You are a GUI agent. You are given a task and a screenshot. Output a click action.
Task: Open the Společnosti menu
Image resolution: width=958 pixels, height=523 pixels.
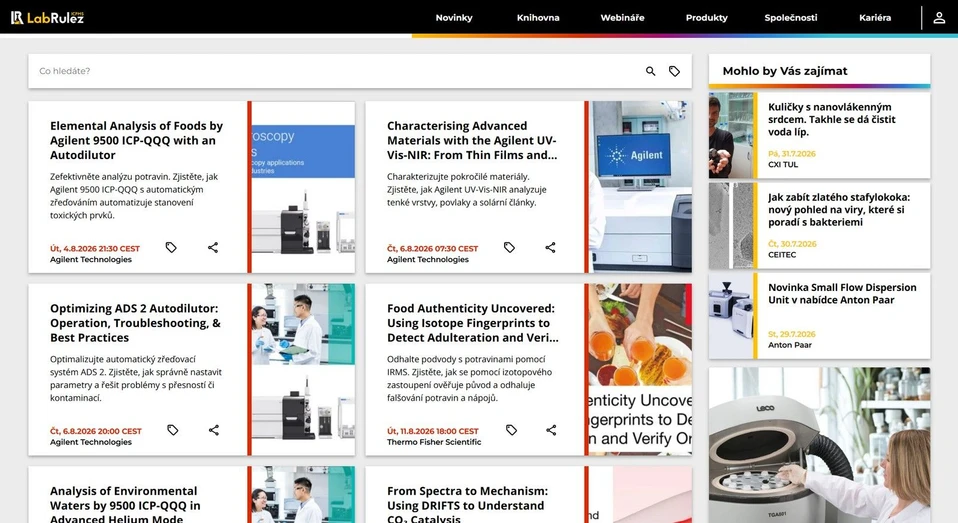point(791,18)
